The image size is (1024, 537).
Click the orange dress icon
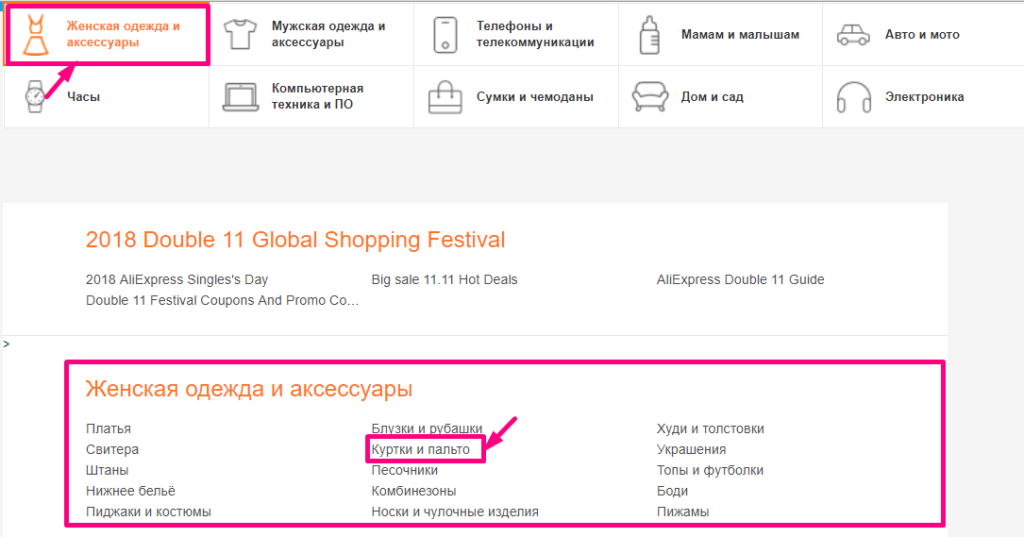(35, 34)
